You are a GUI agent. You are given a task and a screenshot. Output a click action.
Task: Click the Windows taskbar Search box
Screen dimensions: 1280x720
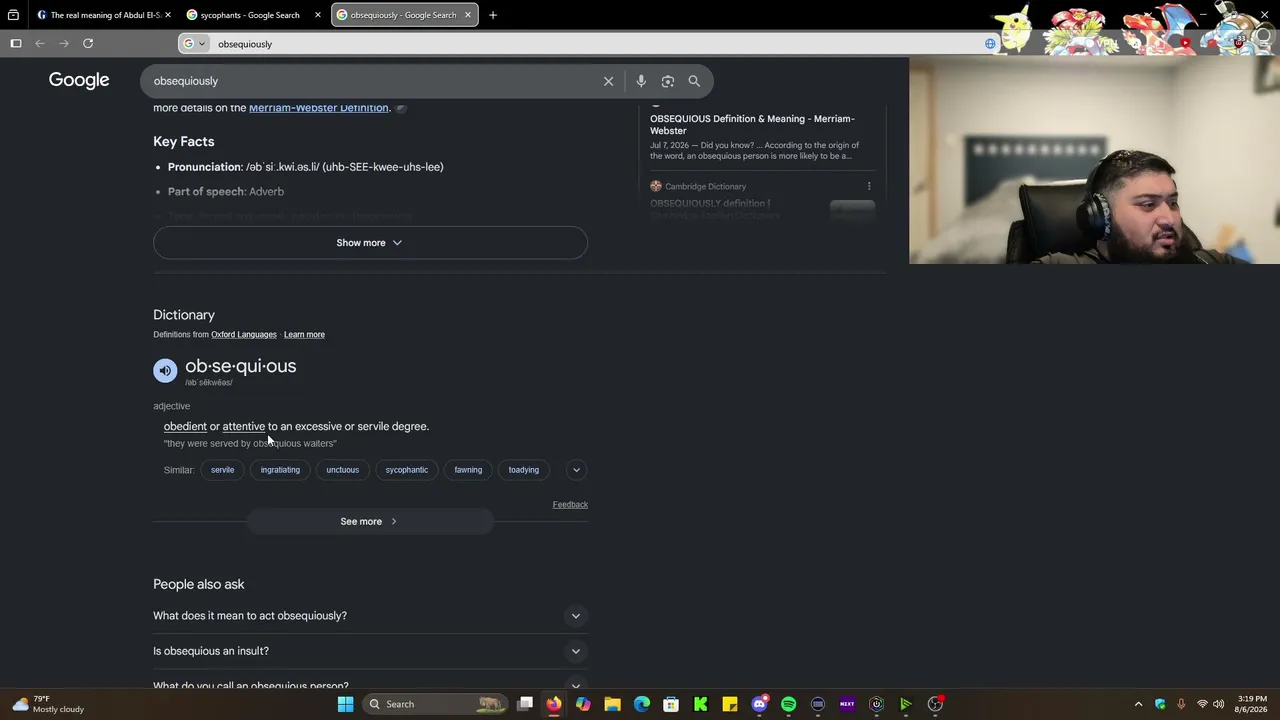pyautogui.click(x=435, y=704)
